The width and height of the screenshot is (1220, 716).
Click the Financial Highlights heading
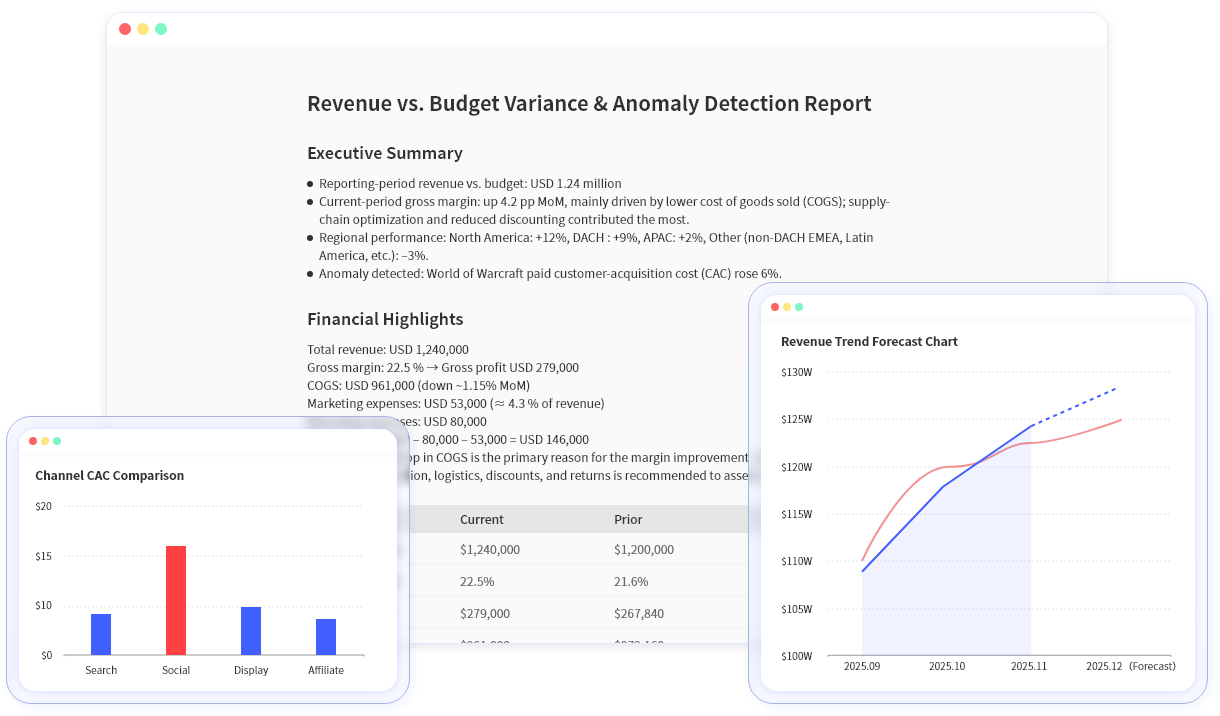(x=385, y=319)
